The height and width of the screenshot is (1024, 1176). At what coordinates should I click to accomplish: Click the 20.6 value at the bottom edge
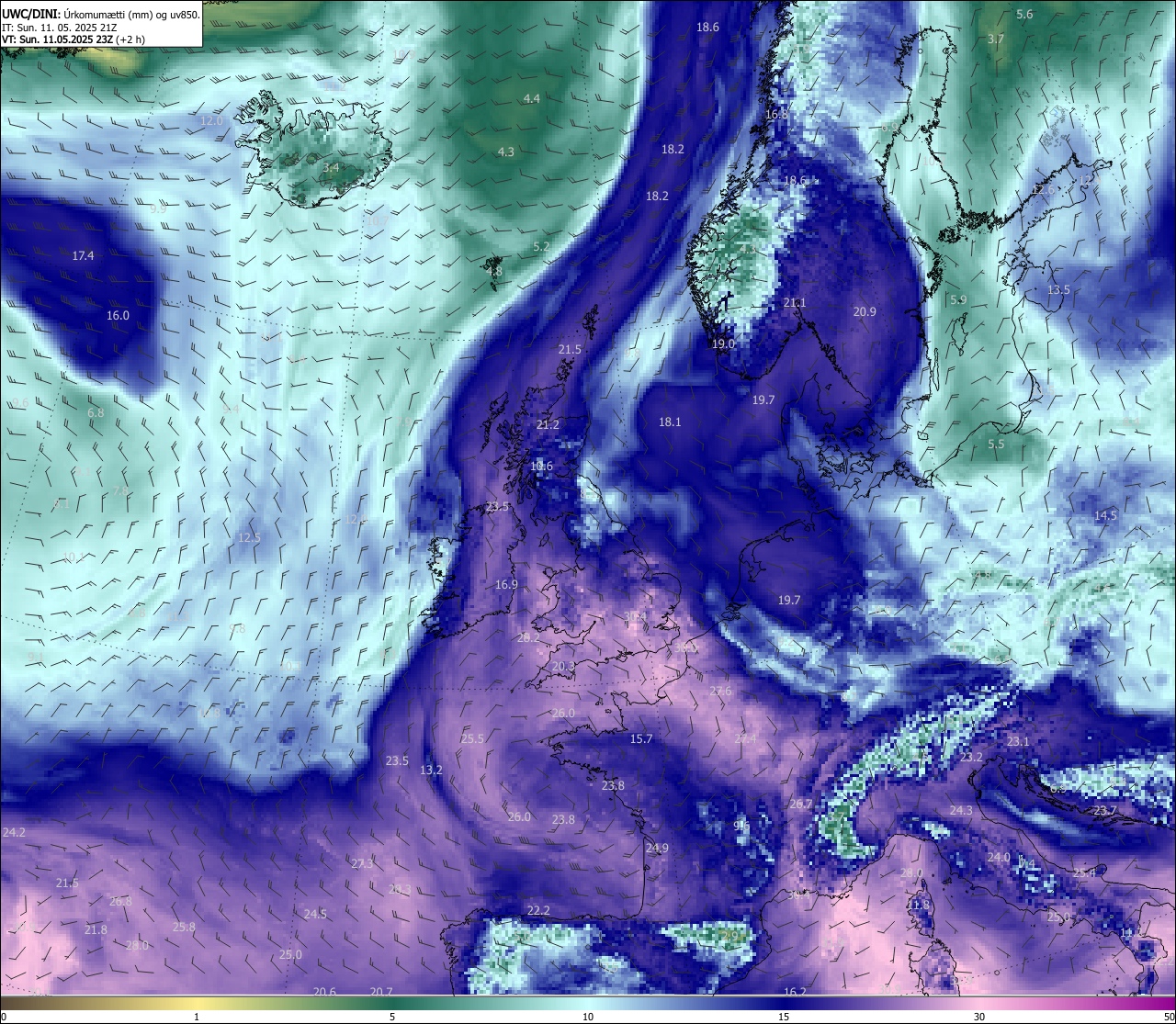click(324, 991)
